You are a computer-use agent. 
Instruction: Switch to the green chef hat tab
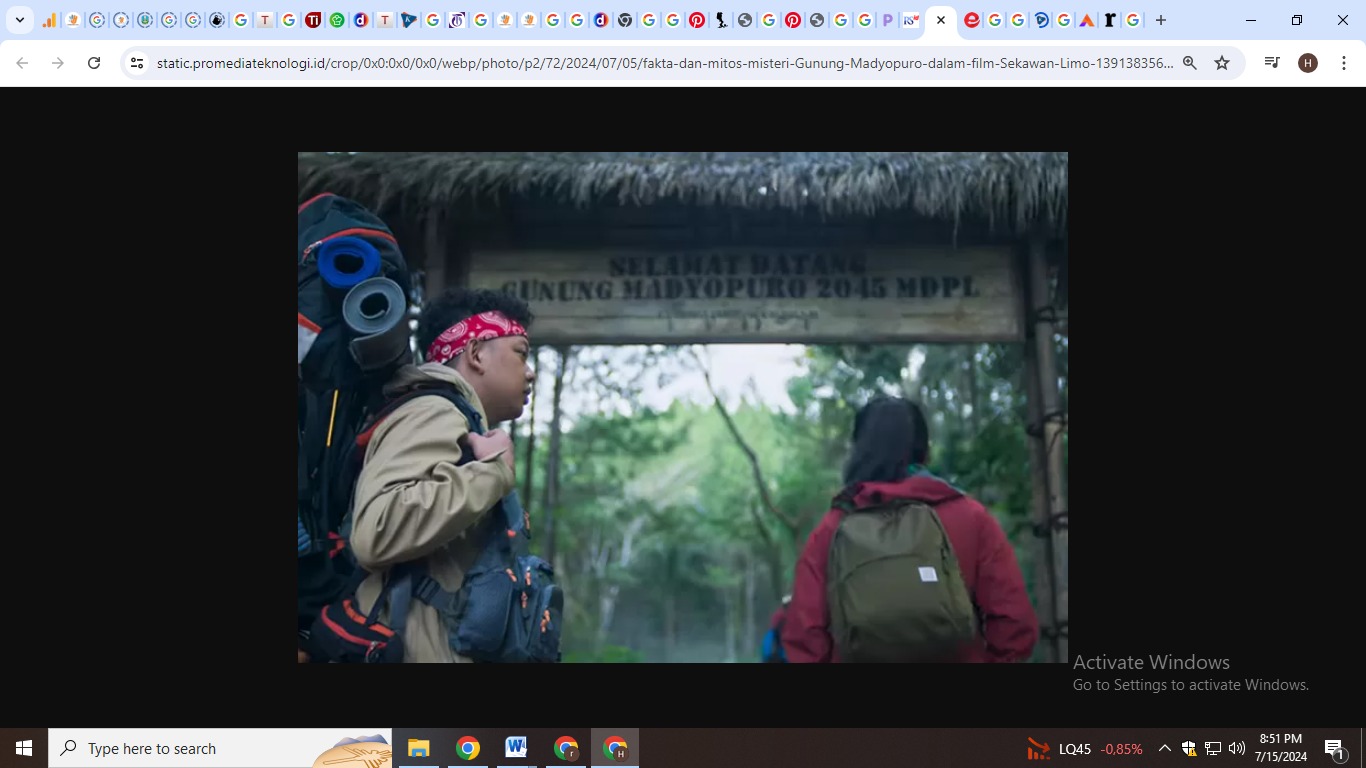[337, 20]
